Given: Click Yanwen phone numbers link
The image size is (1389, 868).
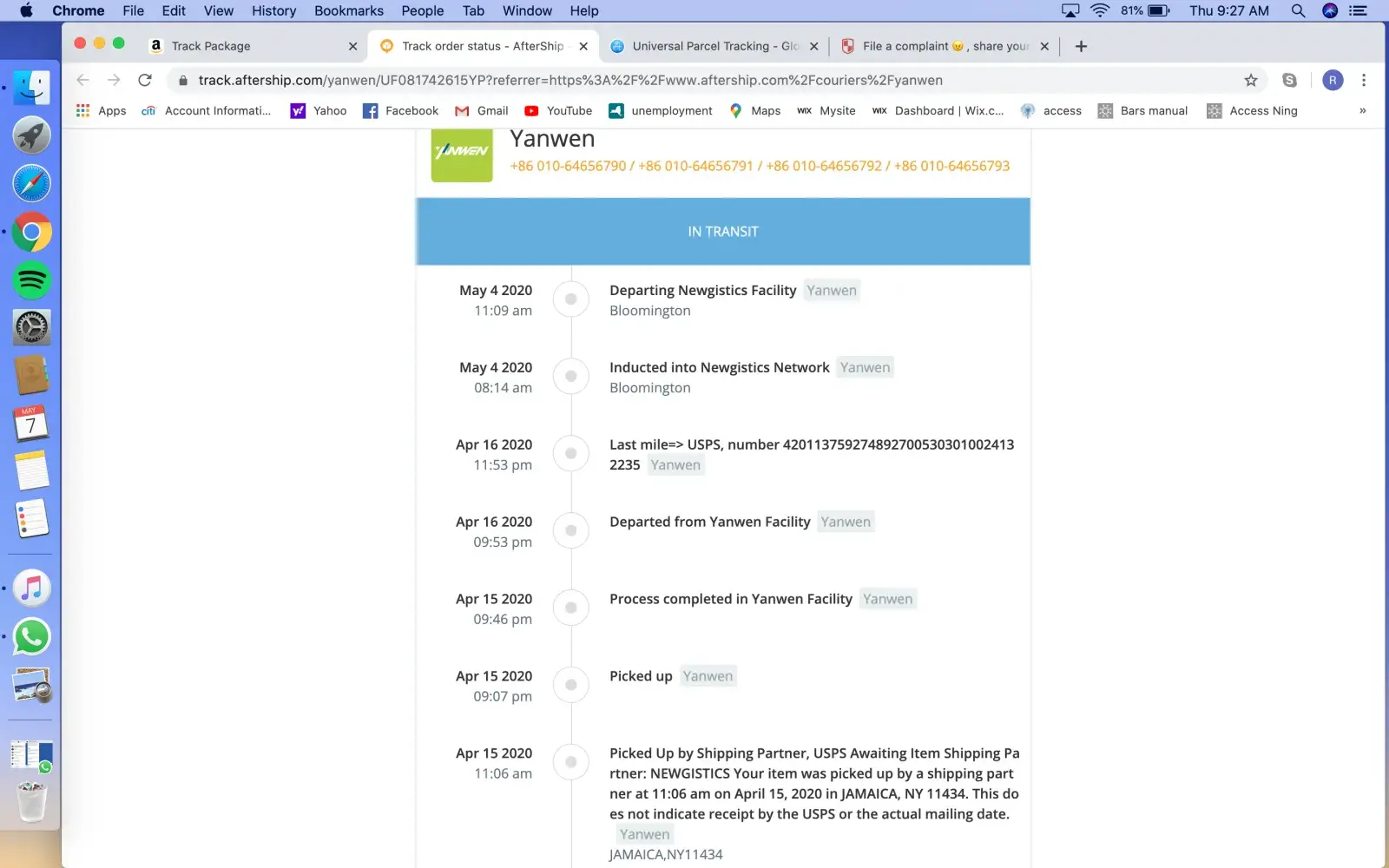Looking at the screenshot, I should 760,166.
